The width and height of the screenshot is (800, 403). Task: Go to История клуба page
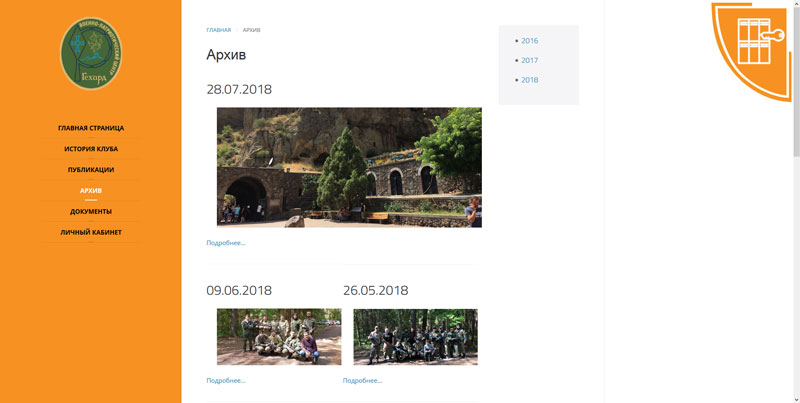91,149
